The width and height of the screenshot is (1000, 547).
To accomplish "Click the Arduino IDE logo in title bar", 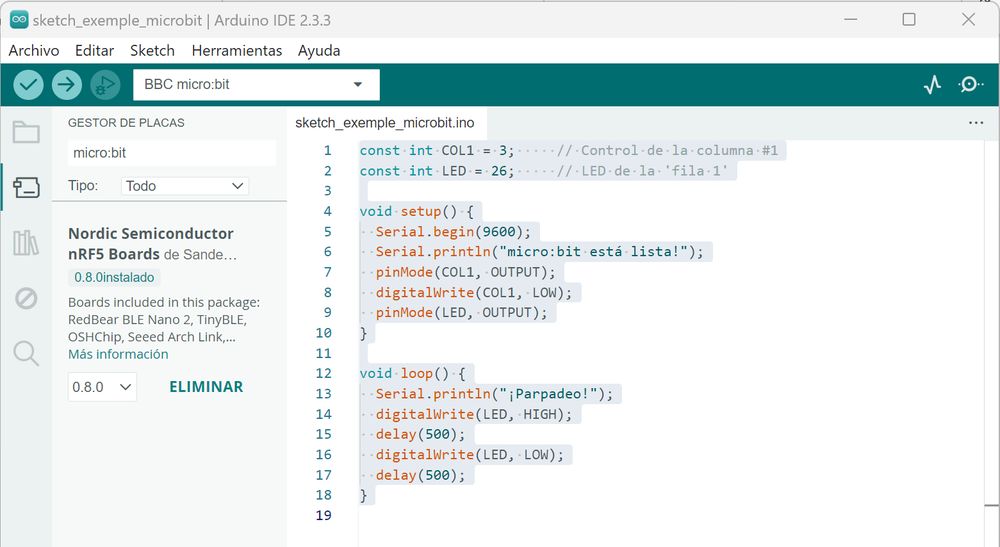I will tap(19, 20).
